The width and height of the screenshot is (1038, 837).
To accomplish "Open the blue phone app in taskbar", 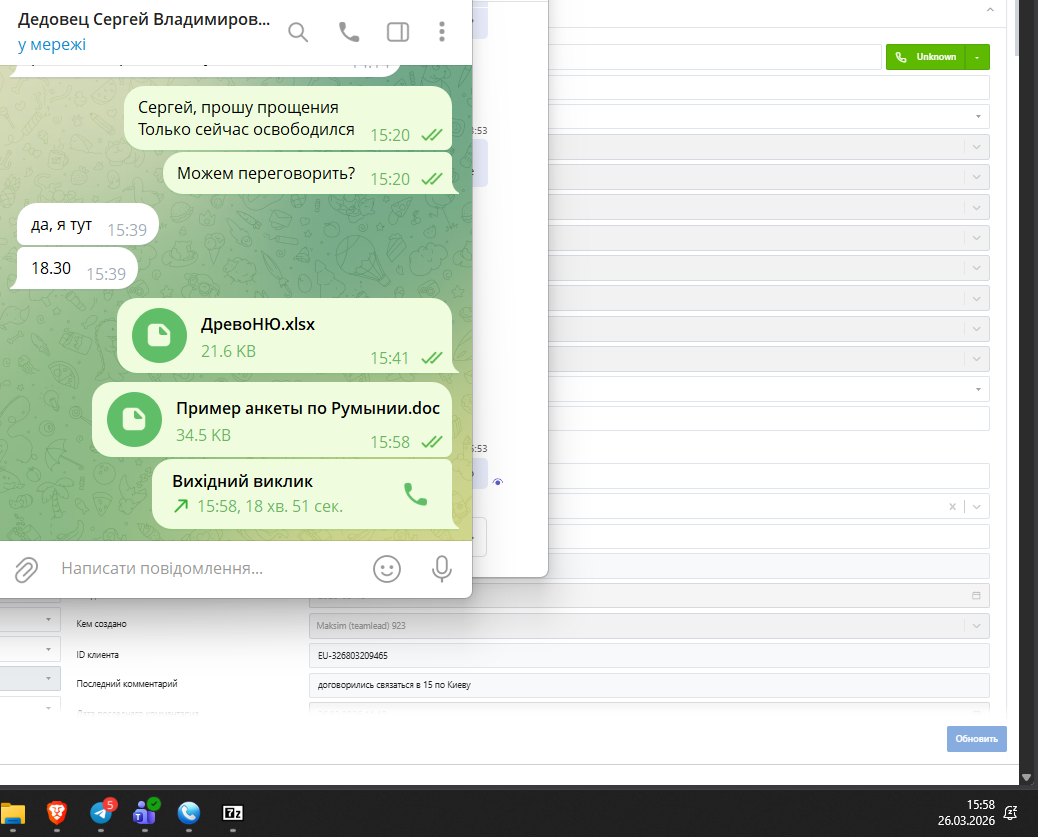I will [x=189, y=812].
